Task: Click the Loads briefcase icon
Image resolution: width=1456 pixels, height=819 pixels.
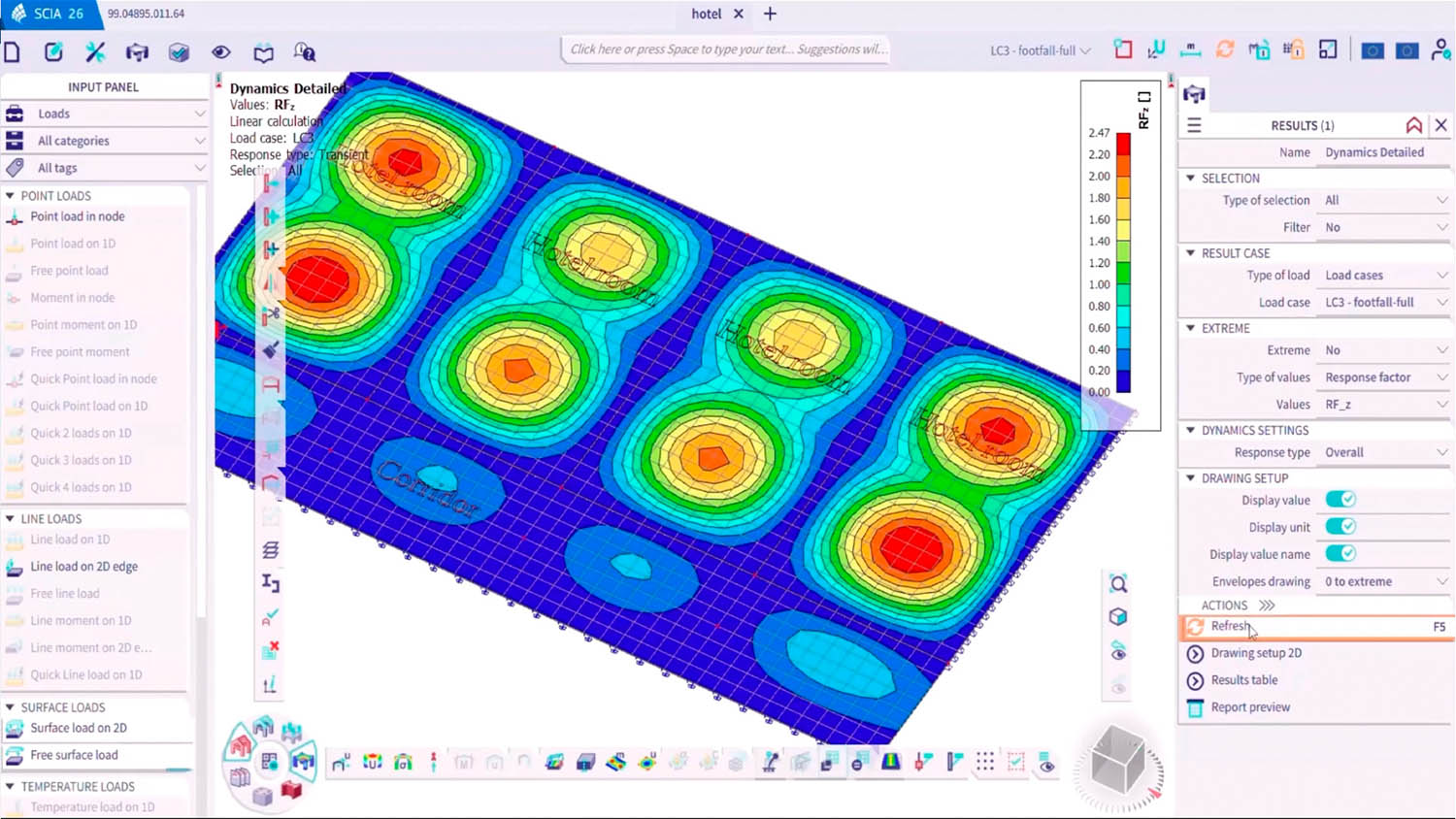Action: [15, 114]
